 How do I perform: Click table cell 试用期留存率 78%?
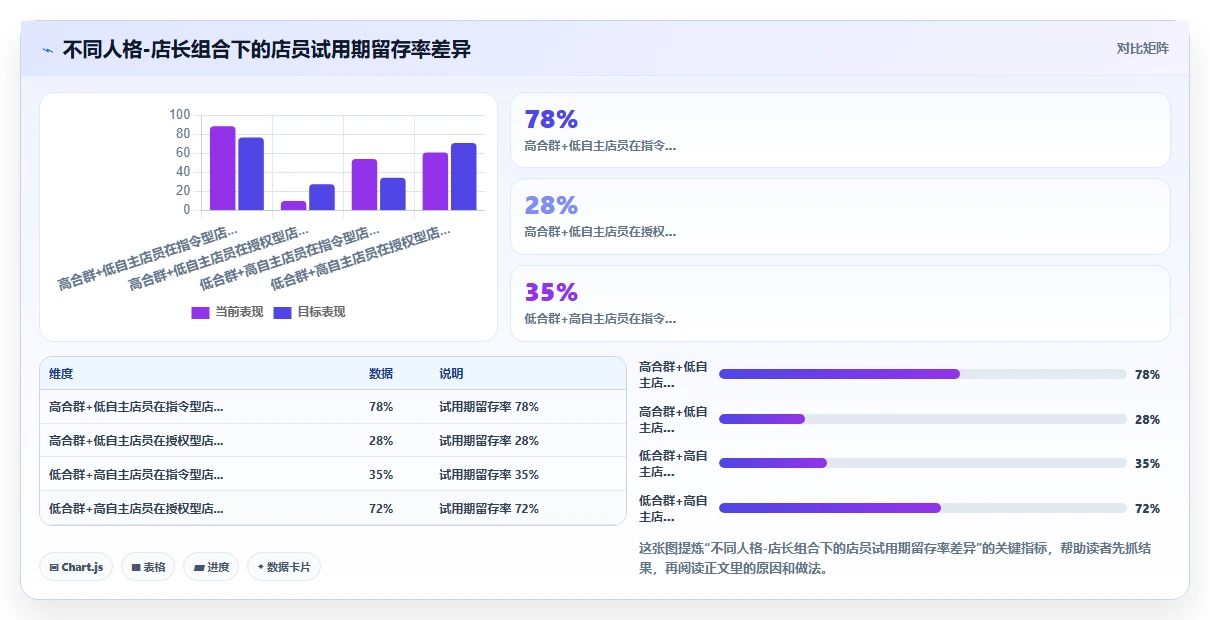(x=489, y=407)
